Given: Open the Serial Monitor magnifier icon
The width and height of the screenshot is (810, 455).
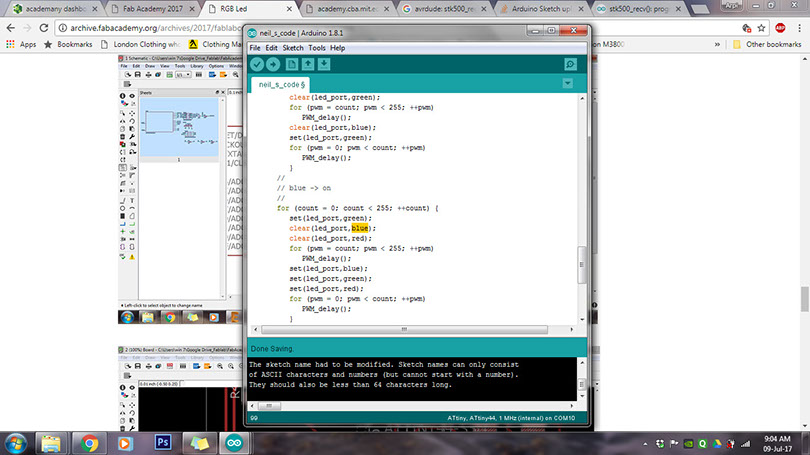Looking at the screenshot, I should tap(570, 65).
